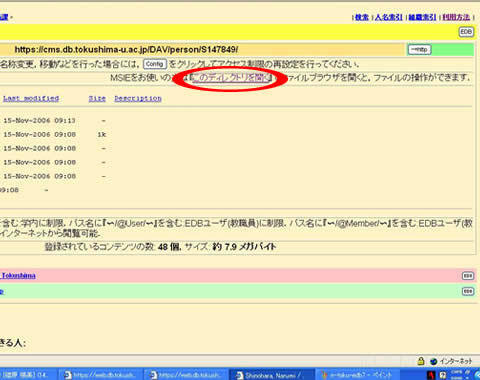
Task: Click the padlock security icon in the status bar
Action: click(421, 361)
